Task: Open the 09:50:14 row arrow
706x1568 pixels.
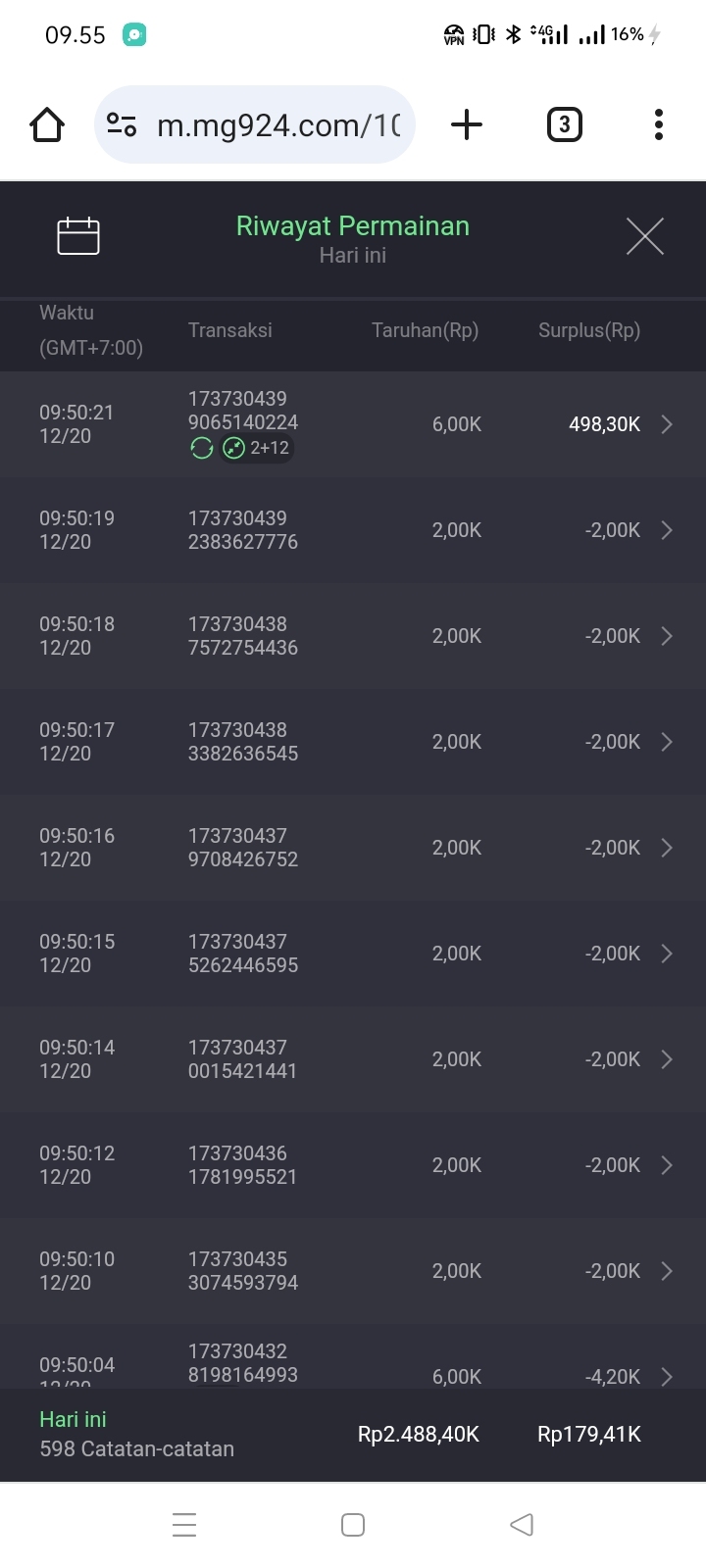Action: tap(667, 1059)
